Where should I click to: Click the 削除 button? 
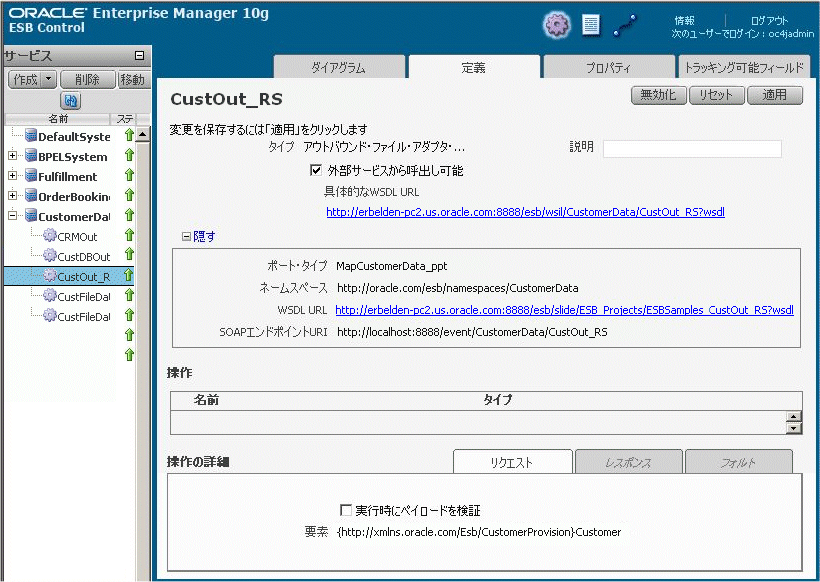click(87, 79)
